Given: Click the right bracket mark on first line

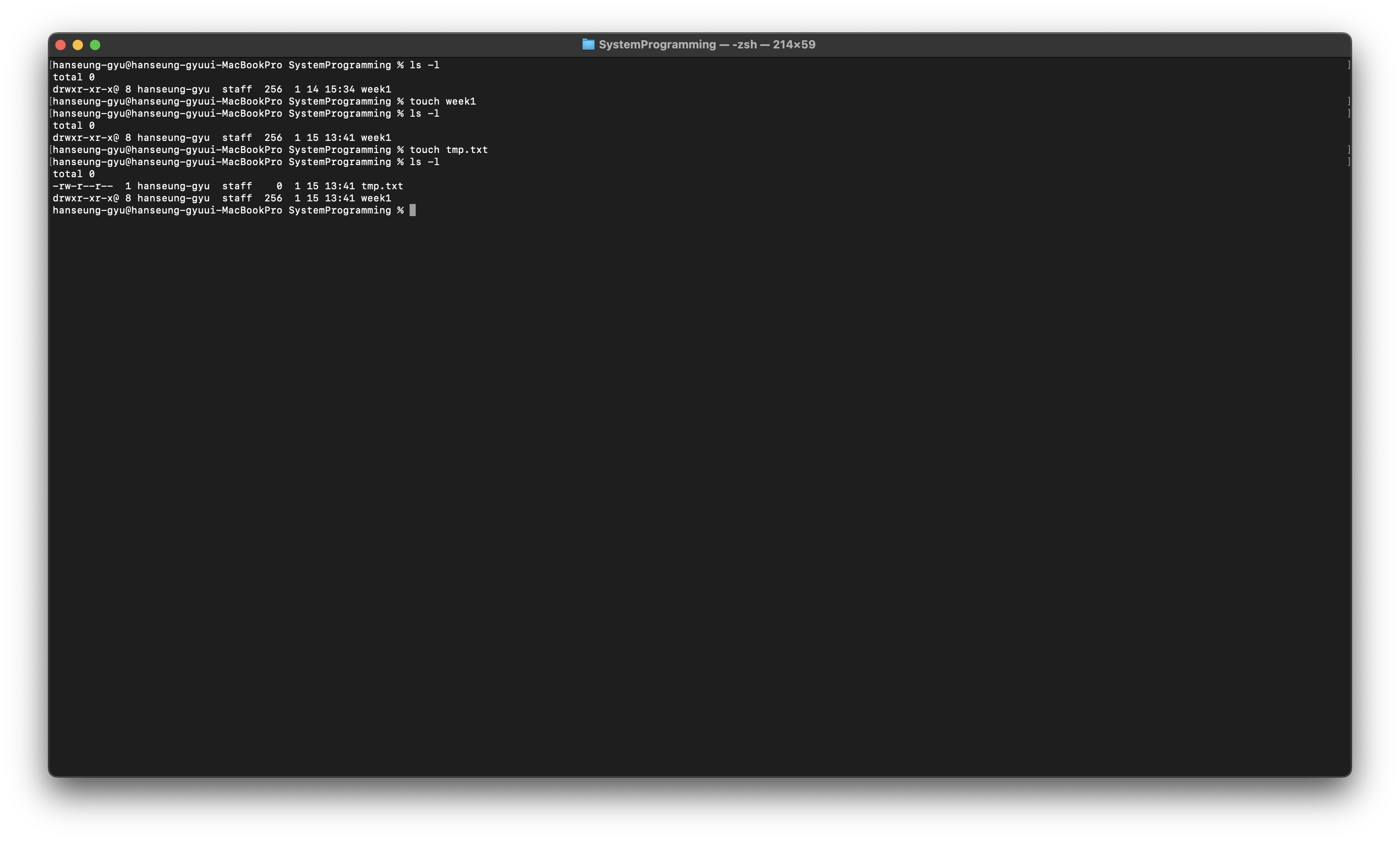Looking at the screenshot, I should tap(1349, 65).
